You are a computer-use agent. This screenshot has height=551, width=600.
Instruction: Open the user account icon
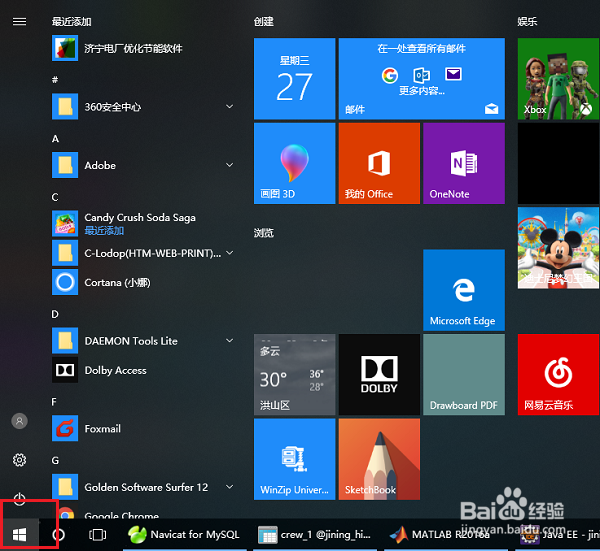[x=20, y=421]
